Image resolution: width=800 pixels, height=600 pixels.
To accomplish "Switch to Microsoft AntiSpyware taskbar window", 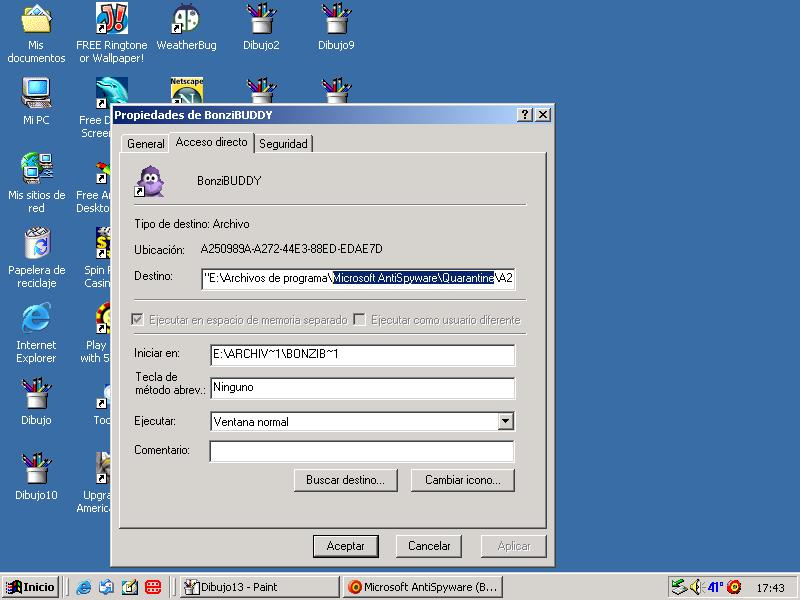I will pos(423,587).
